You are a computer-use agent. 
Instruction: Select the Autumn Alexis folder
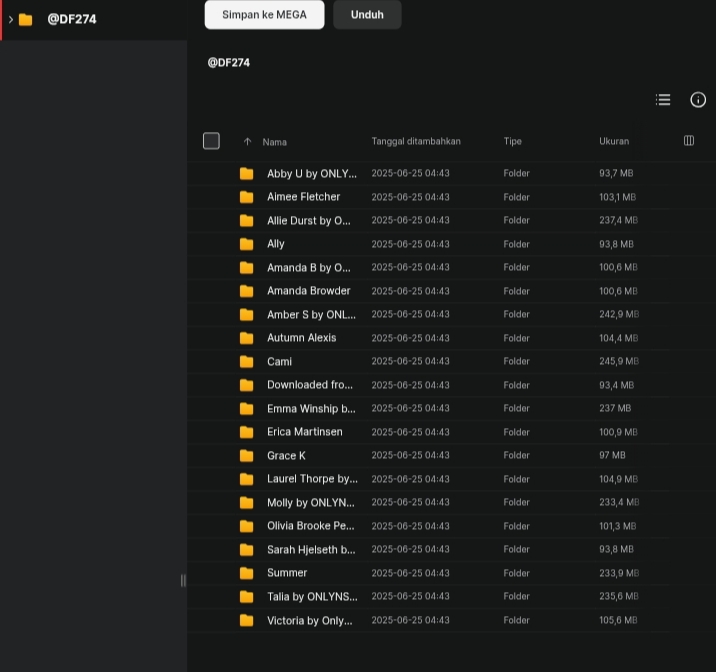point(451,338)
